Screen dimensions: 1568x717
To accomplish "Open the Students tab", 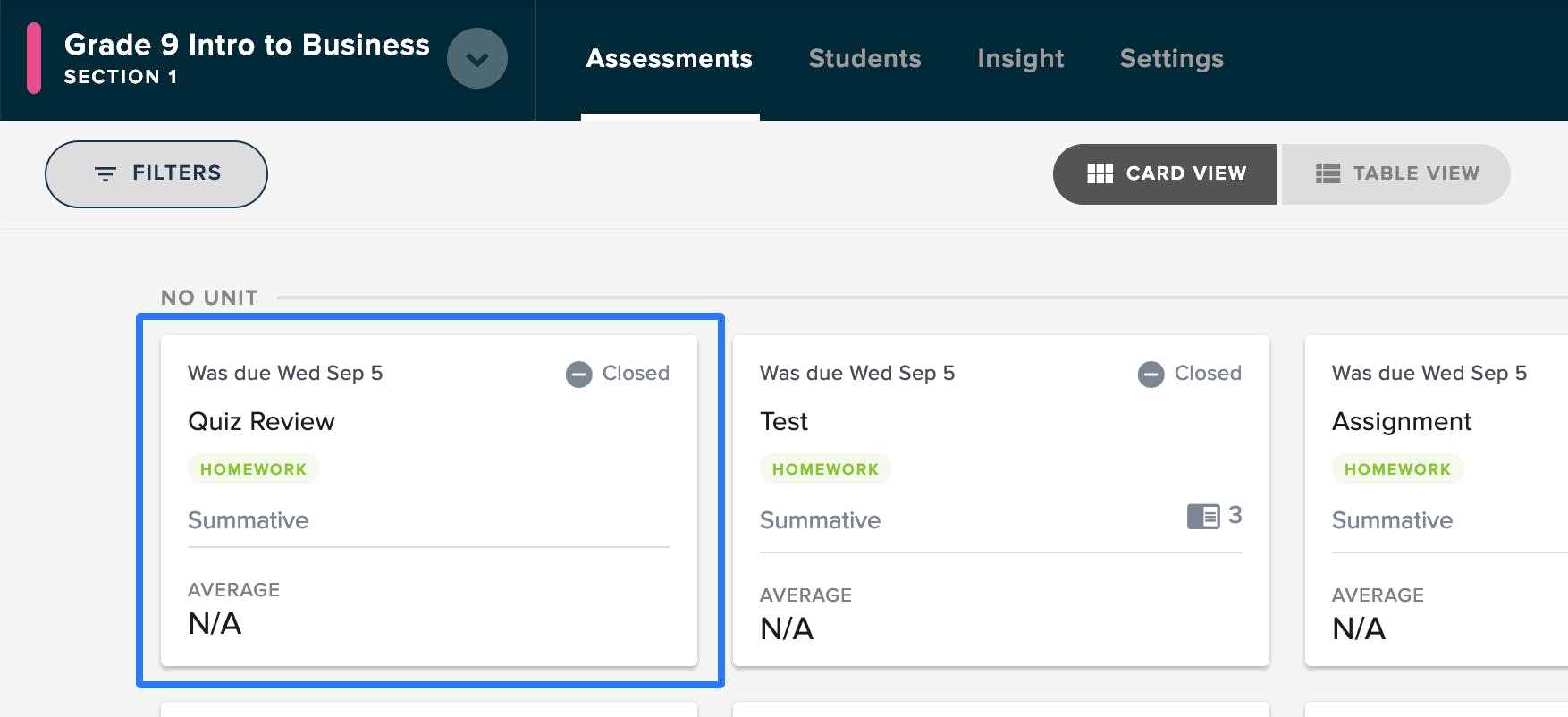I will [864, 58].
